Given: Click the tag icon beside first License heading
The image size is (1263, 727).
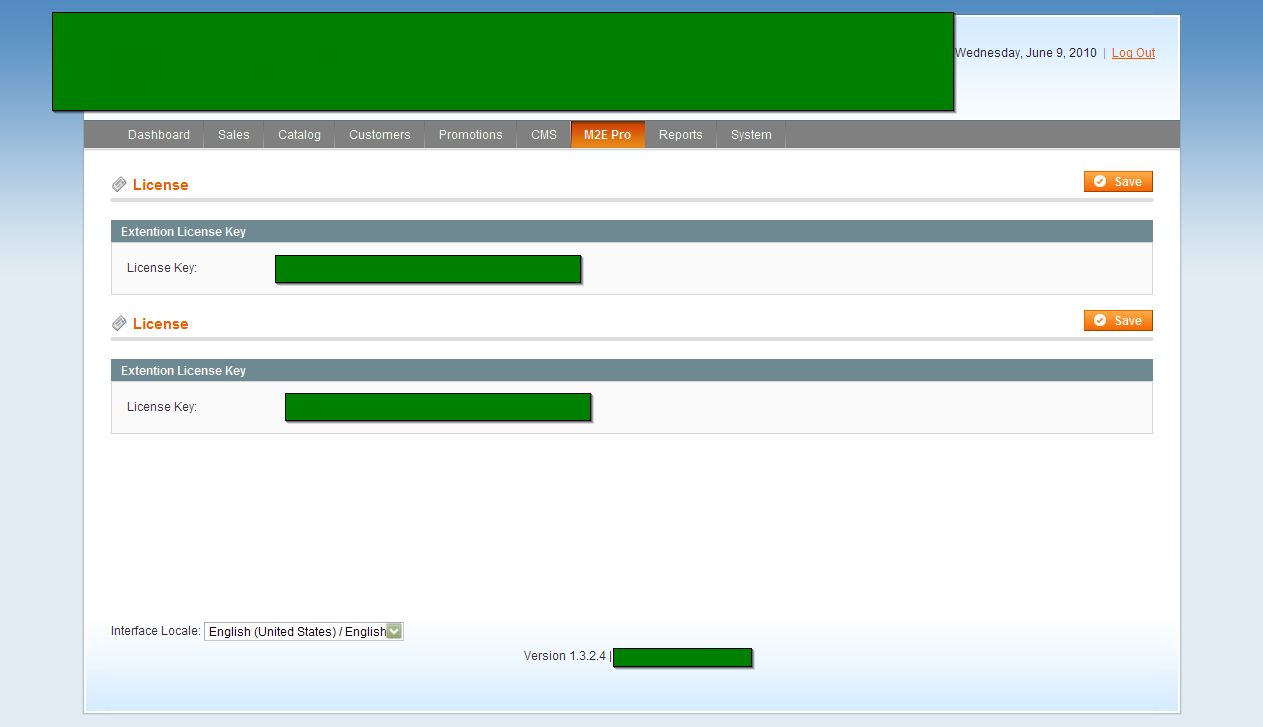Looking at the screenshot, I should coord(119,184).
